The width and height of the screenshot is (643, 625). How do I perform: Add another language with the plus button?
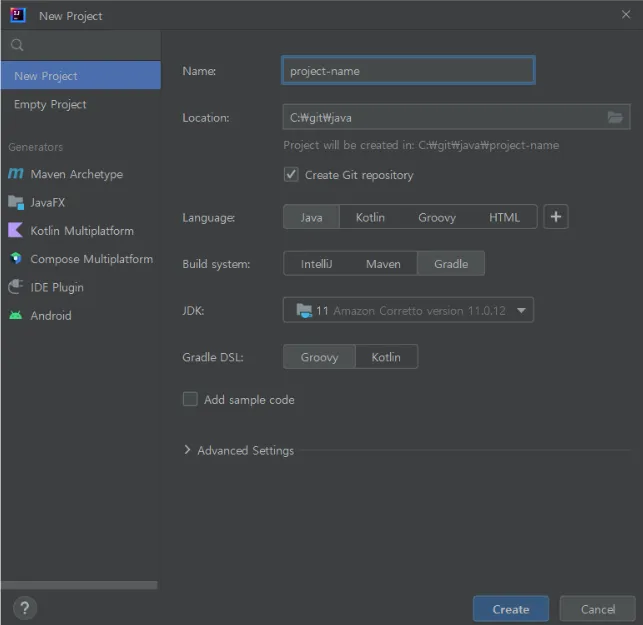tap(556, 217)
